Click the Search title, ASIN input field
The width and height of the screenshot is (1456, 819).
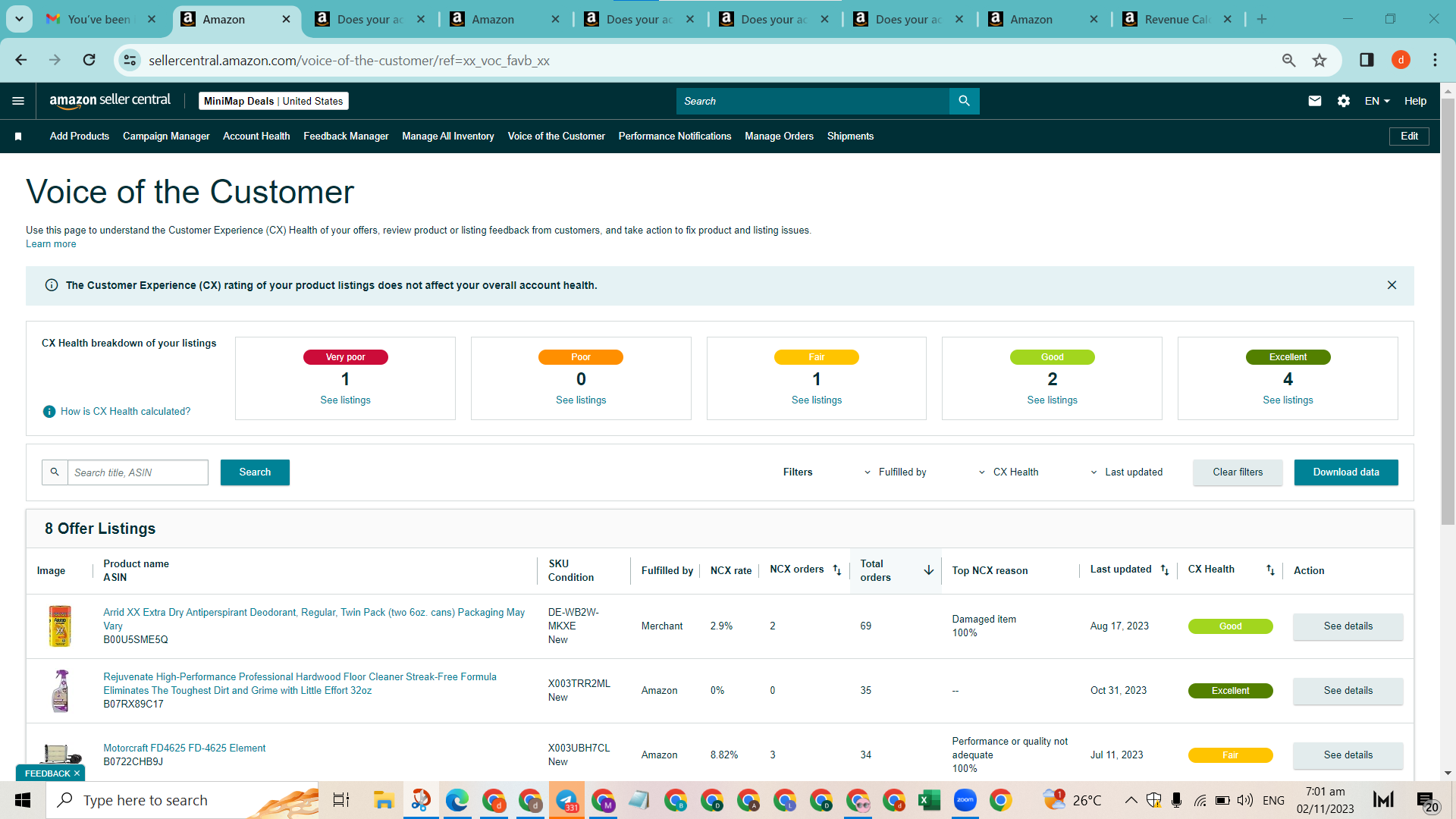tap(138, 472)
